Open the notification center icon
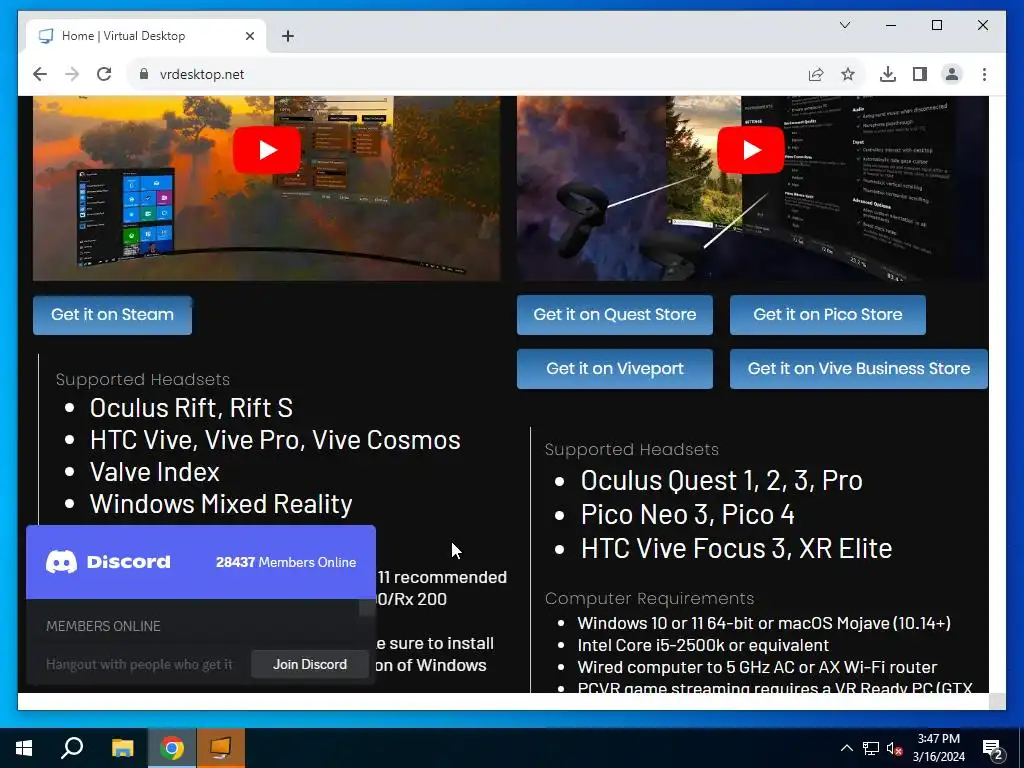 tap(993, 748)
